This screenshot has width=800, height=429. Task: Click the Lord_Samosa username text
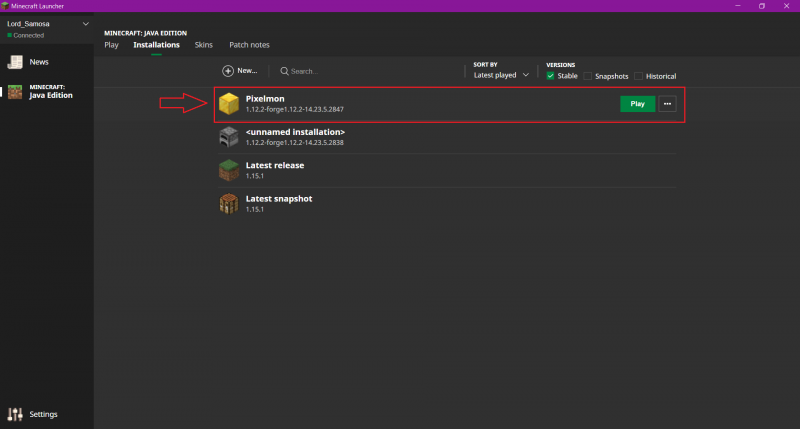(28, 24)
